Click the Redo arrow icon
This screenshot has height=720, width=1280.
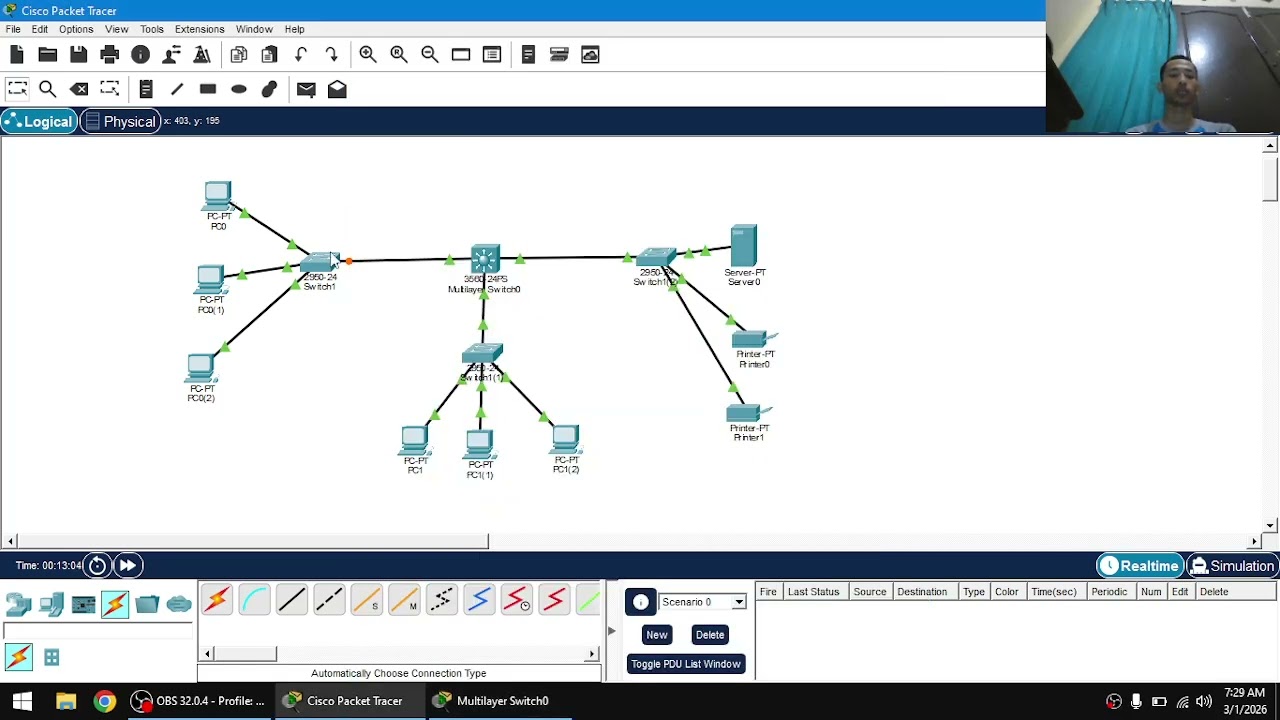(x=332, y=55)
